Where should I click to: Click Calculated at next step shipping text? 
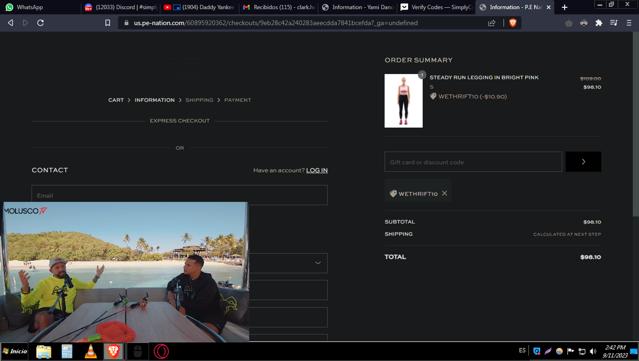click(x=567, y=234)
